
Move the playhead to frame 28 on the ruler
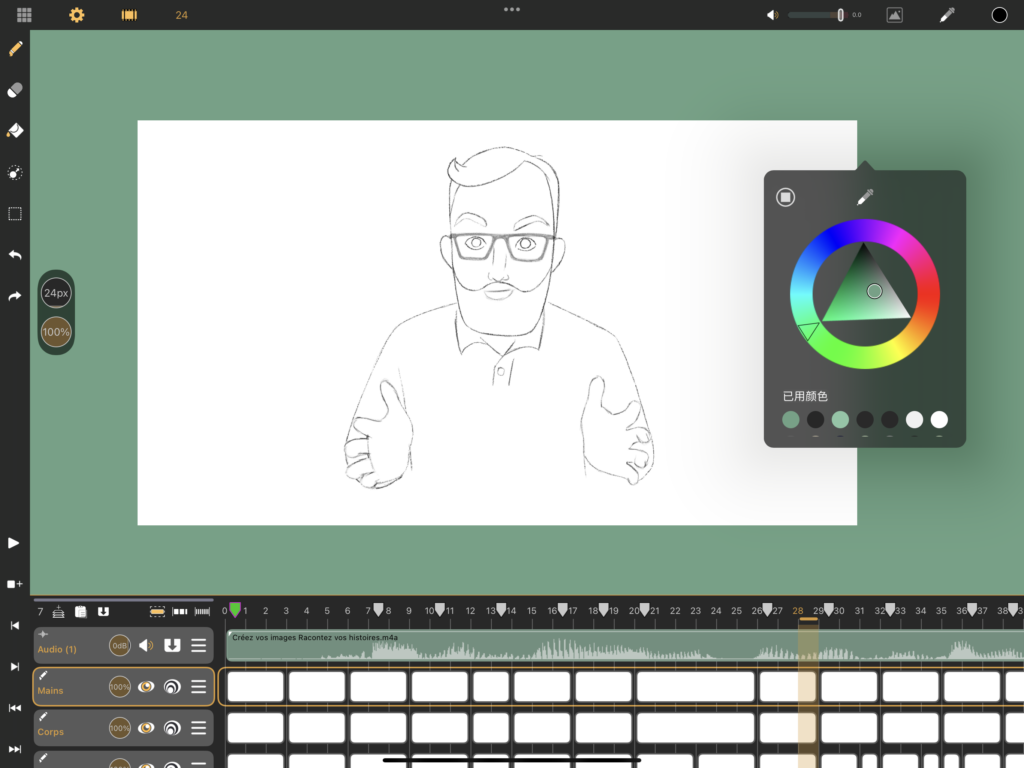click(798, 611)
